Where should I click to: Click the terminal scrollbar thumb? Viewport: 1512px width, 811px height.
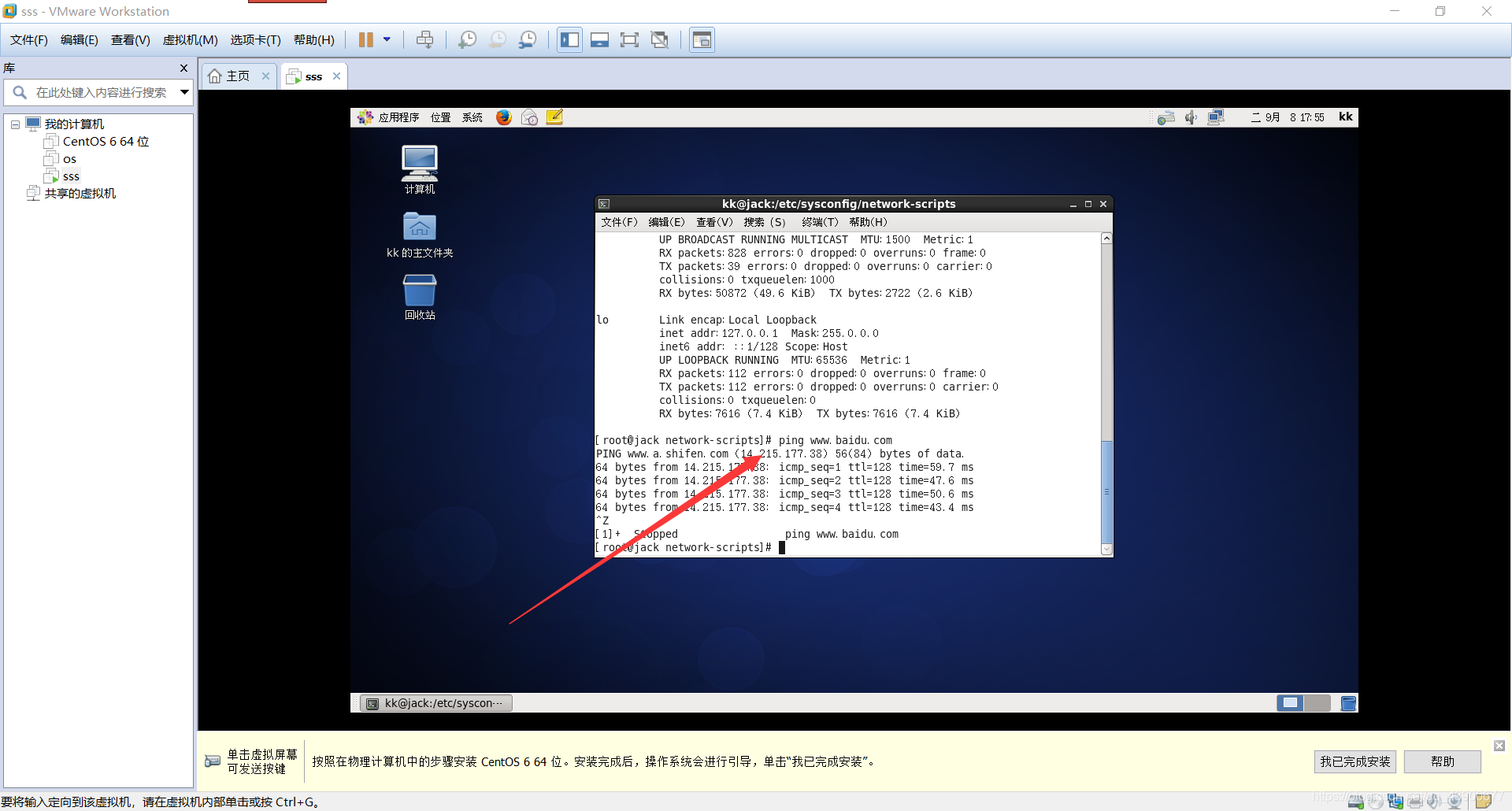tap(1106, 491)
